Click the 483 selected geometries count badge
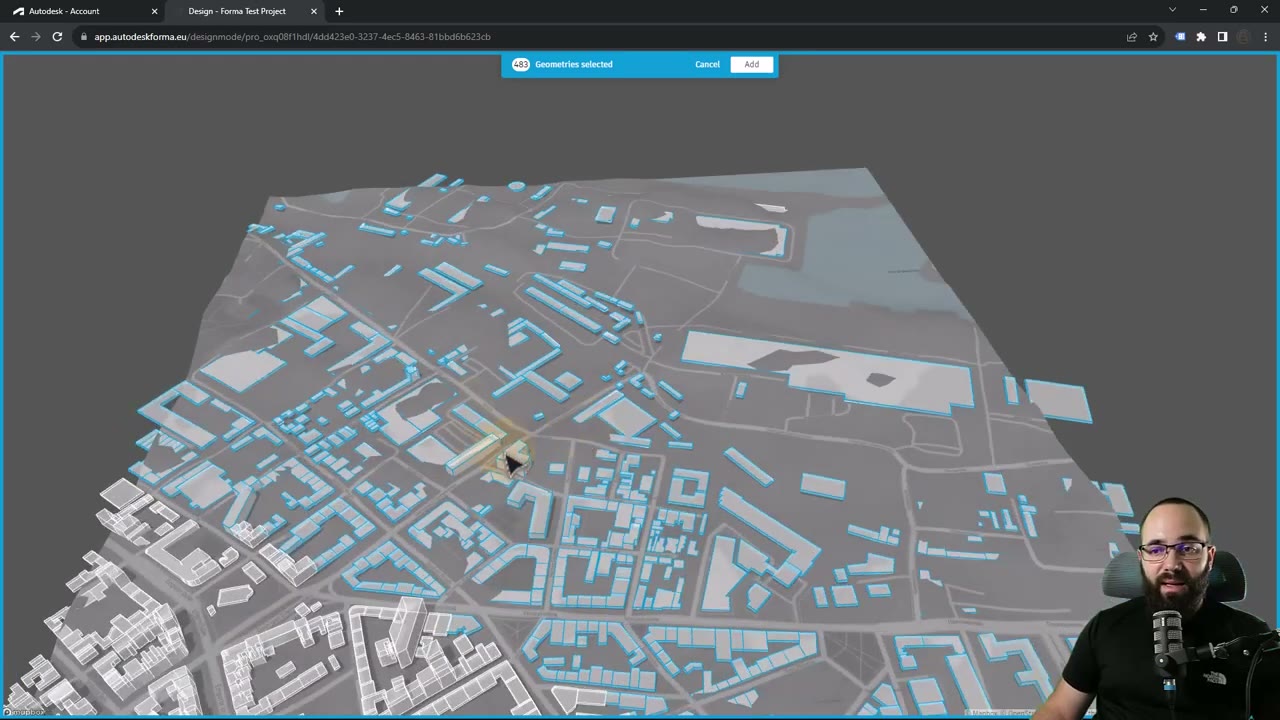The image size is (1280, 720). click(x=520, y=64)
